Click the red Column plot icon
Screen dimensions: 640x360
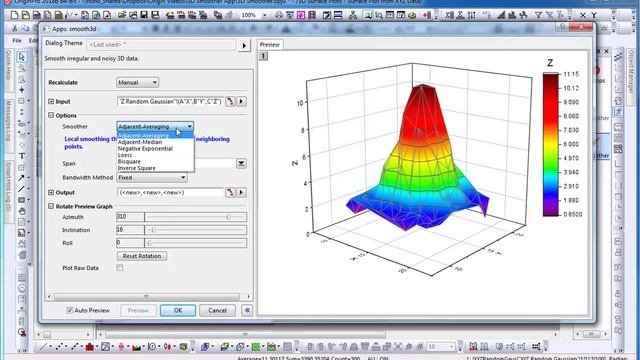[90, 347]
